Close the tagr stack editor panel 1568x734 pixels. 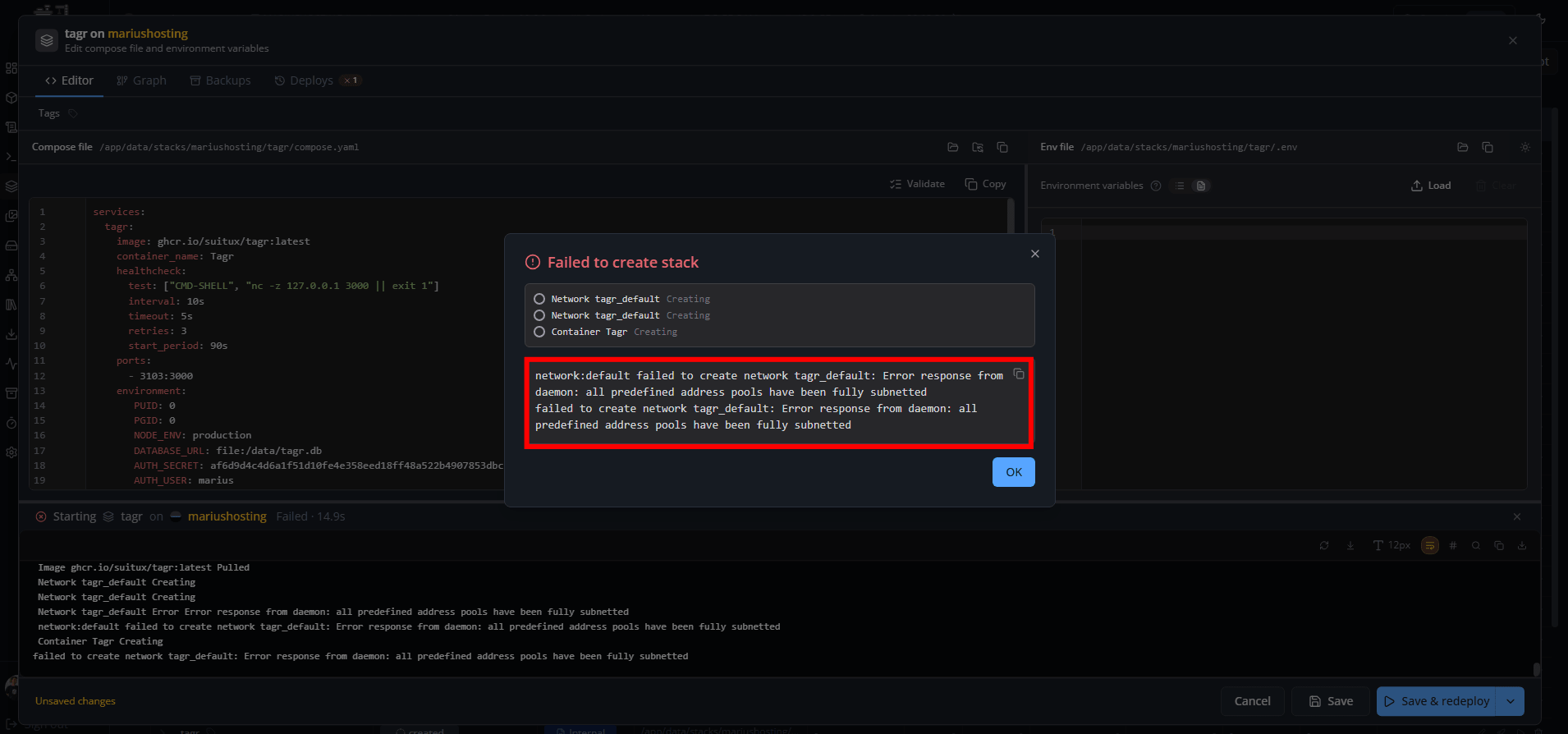[x=1513, y=40]
